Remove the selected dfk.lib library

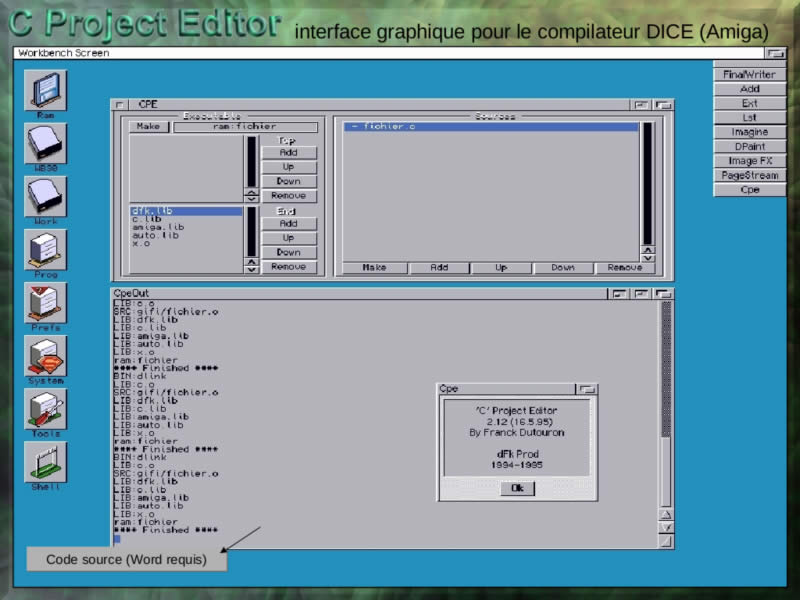[x=289, y=267]
